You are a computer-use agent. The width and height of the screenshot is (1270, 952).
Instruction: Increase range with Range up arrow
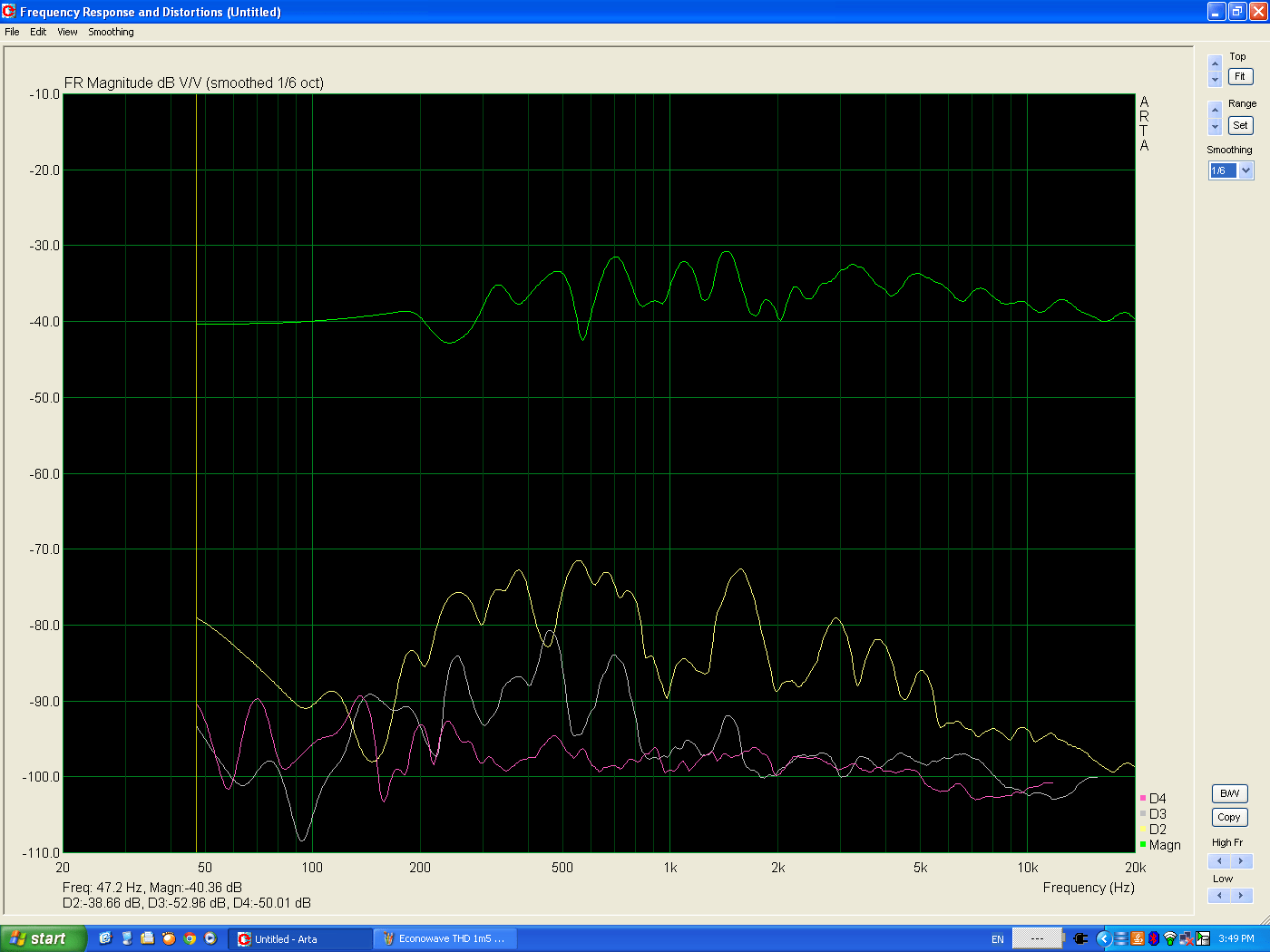(x=1215, y=110)
